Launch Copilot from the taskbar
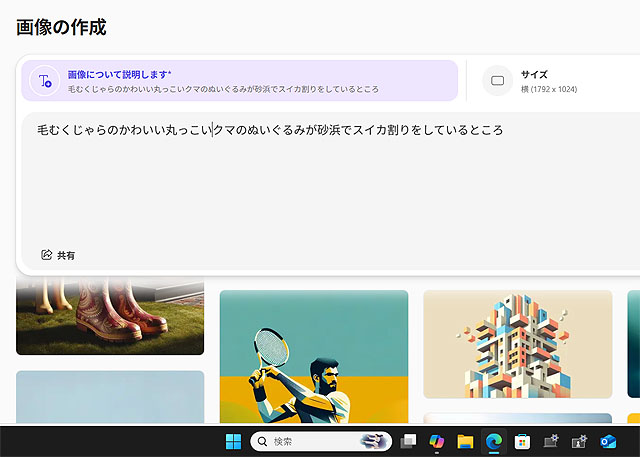Screen dimensions: 640x457 point(437,441)
